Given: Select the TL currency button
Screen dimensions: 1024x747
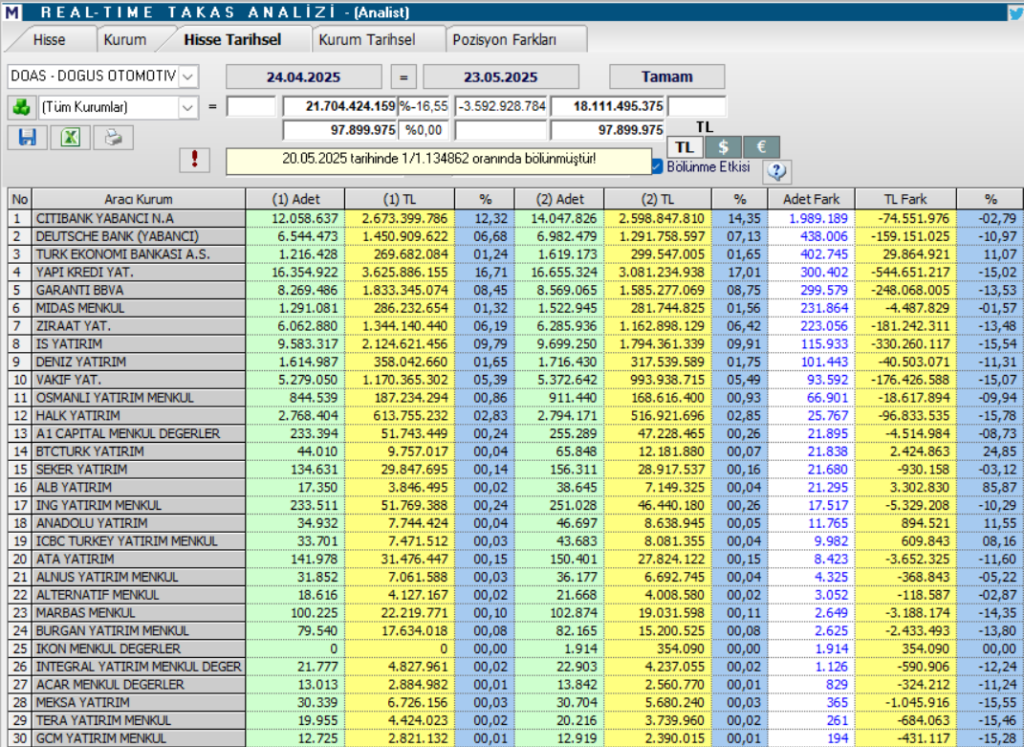Looking at the screenshot, I should coord(684,146).
